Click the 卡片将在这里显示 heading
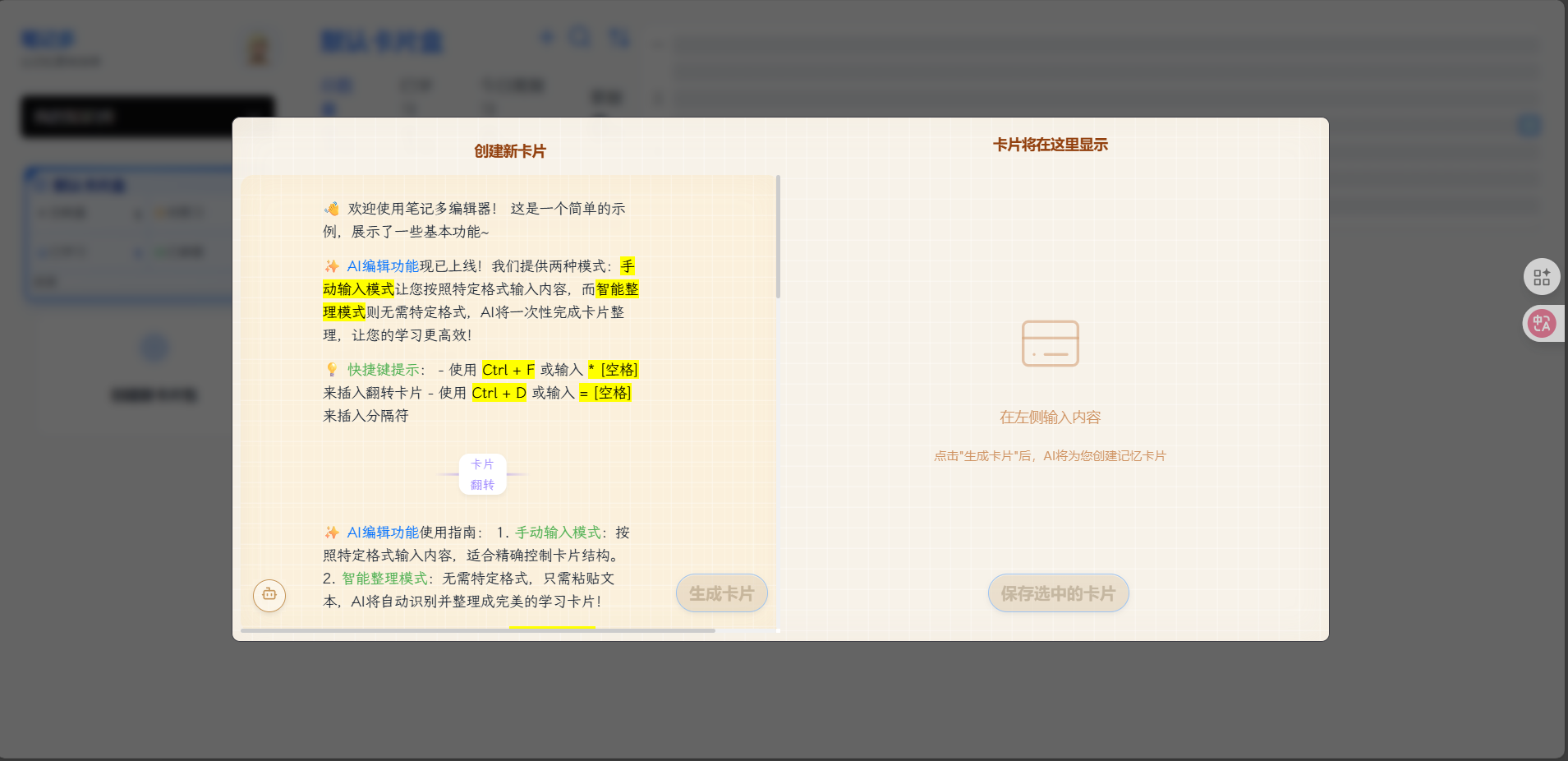 pyautogui.click(x=1050, y=145)
